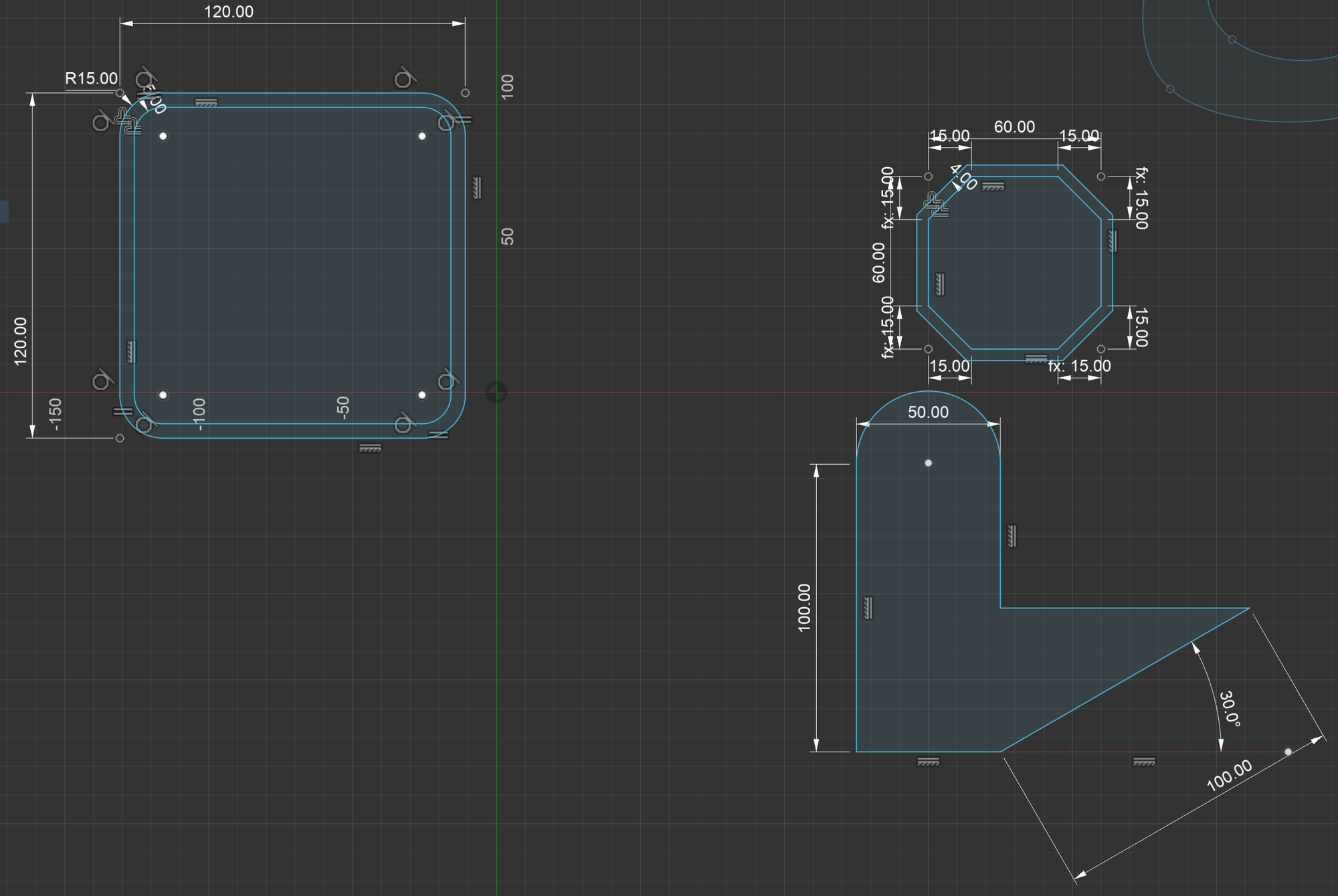Select horizontal constraint icon below rounded square's bottom edge
Viewport: 1338px width, 896px height.
pos(370,448)
